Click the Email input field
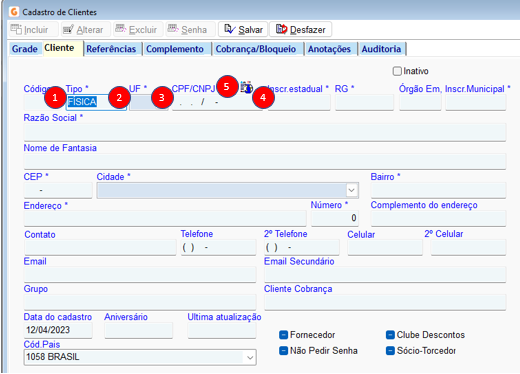This screenshot has height=374, width=520. (140, 275)
